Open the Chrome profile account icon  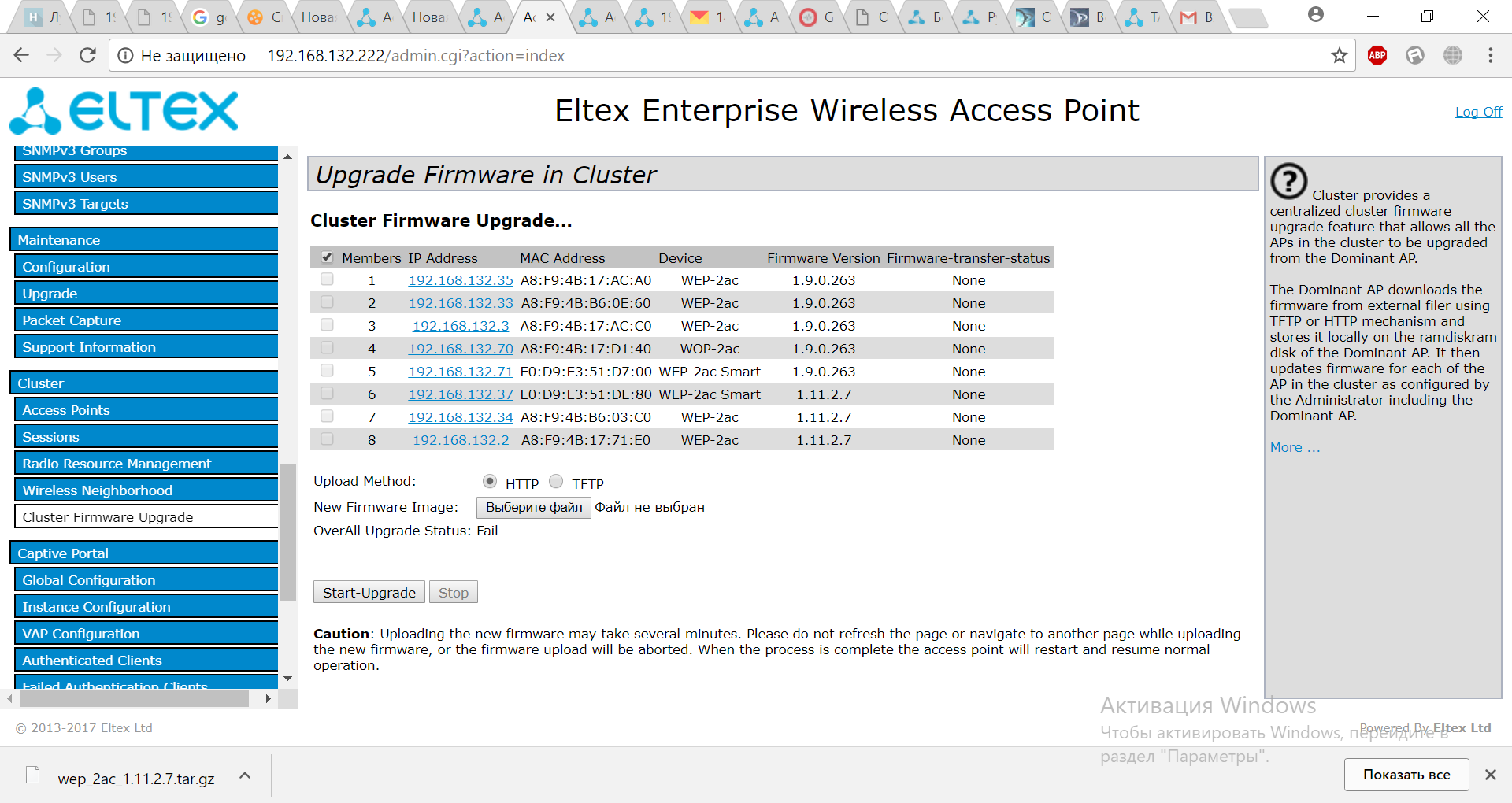coord(1315,15)
